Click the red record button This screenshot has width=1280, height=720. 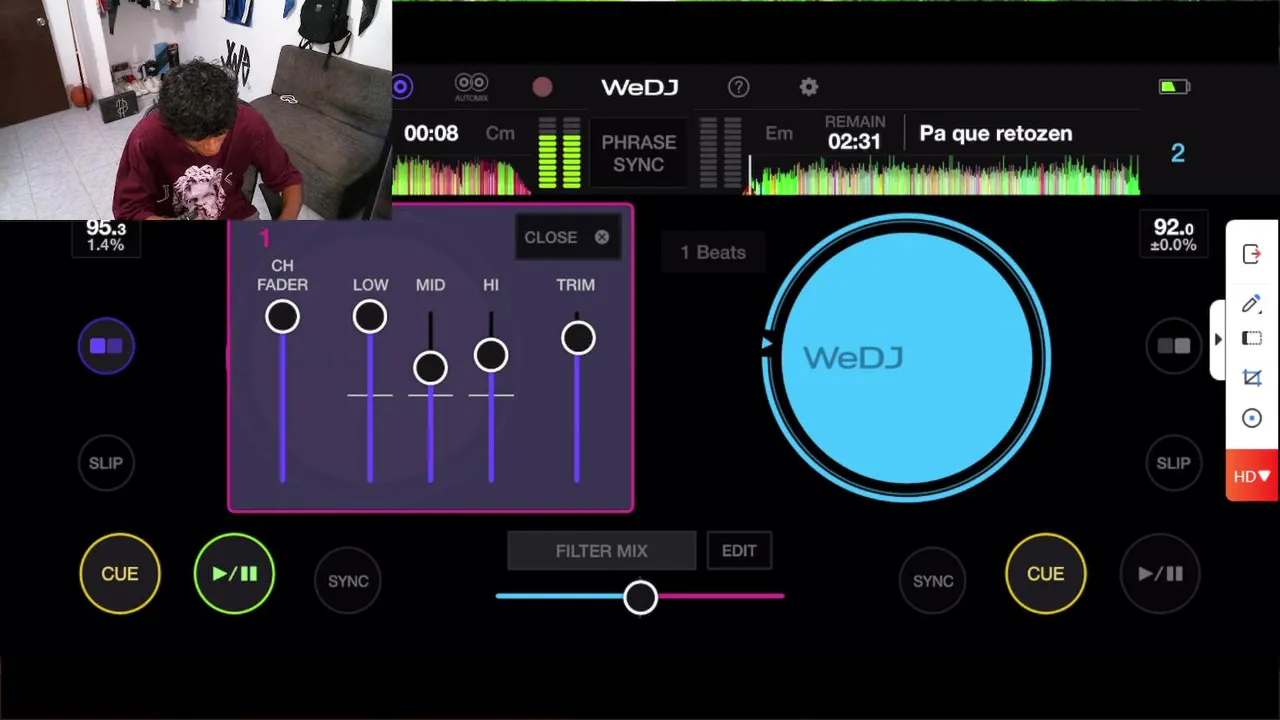pos(542,87)
